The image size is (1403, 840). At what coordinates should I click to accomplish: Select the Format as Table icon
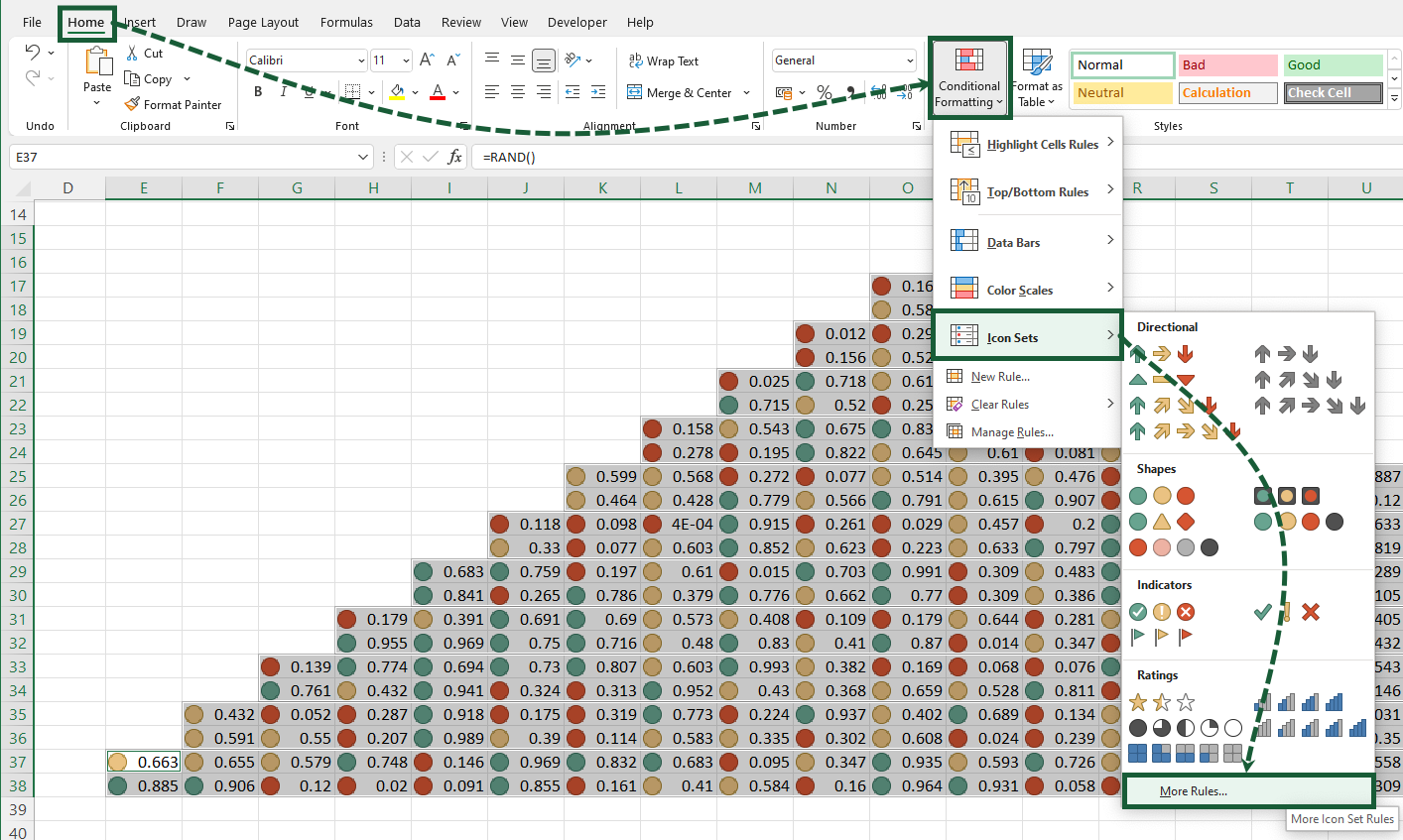(1037, 76)
